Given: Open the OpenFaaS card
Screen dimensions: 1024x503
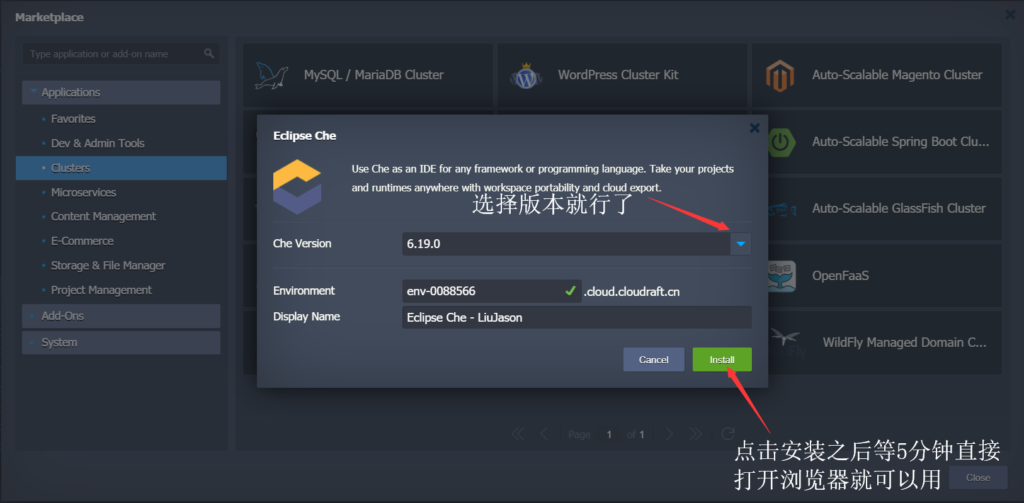Looking at the screenshot, I should 876,276.
